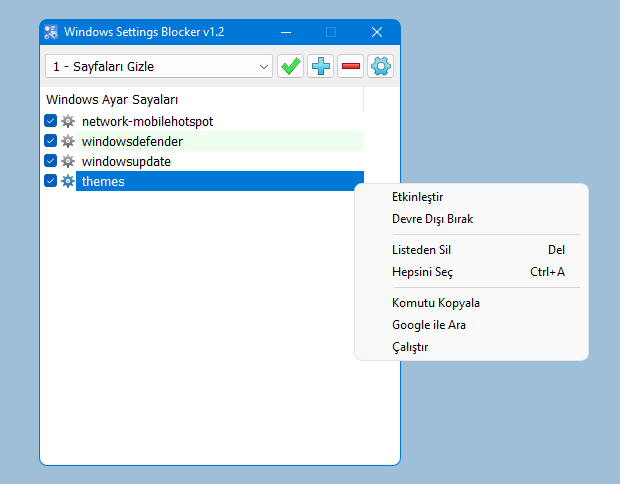Choose Etkinleştir from context menu
Screen dimensions: 620x484
click(471, 197)
